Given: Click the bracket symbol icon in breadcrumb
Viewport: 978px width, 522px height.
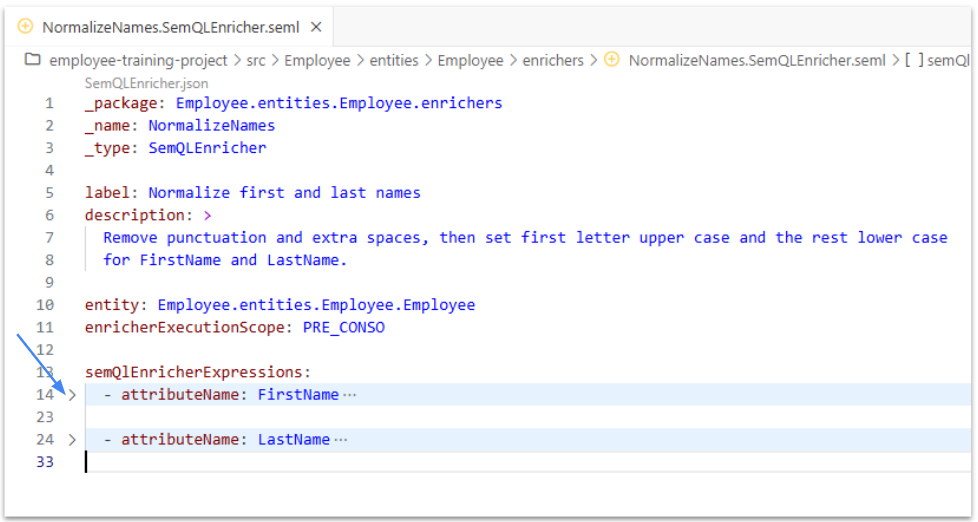Looking at the screenshot, I should (913, 60).
